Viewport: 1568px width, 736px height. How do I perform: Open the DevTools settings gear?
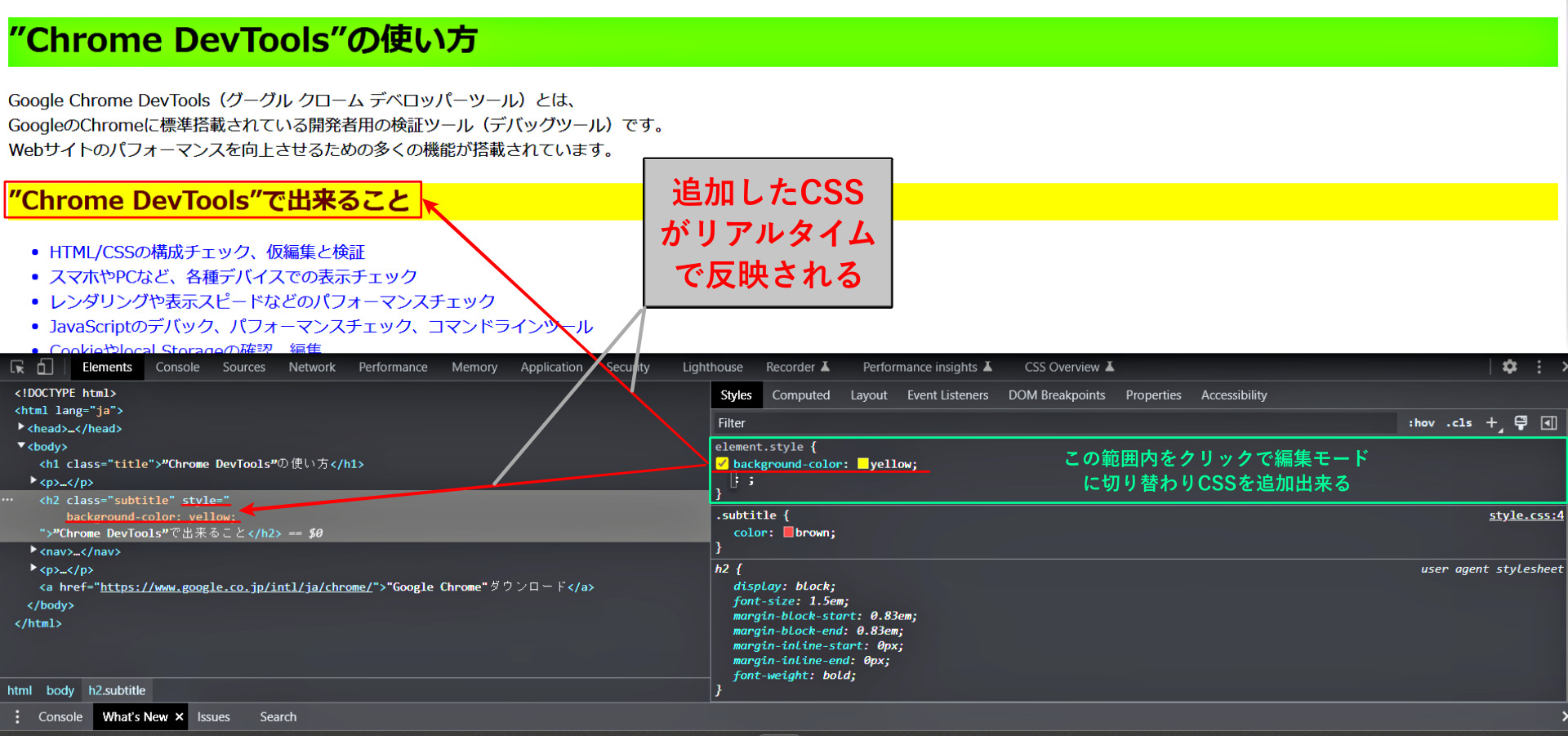click(x=1509, y=367)
